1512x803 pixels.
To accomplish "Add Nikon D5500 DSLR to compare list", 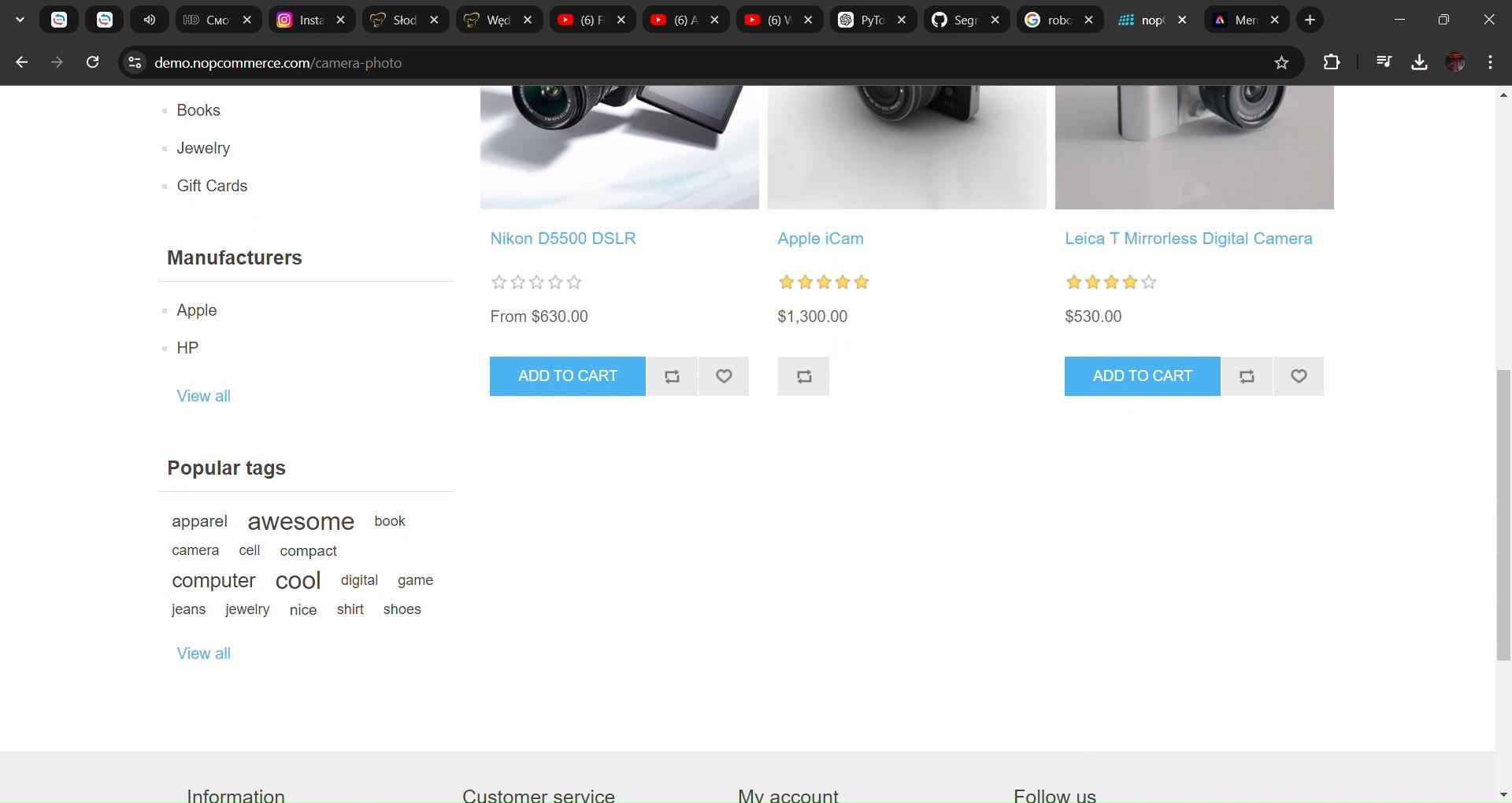I will pyautogui.click(x=672, y=376).
